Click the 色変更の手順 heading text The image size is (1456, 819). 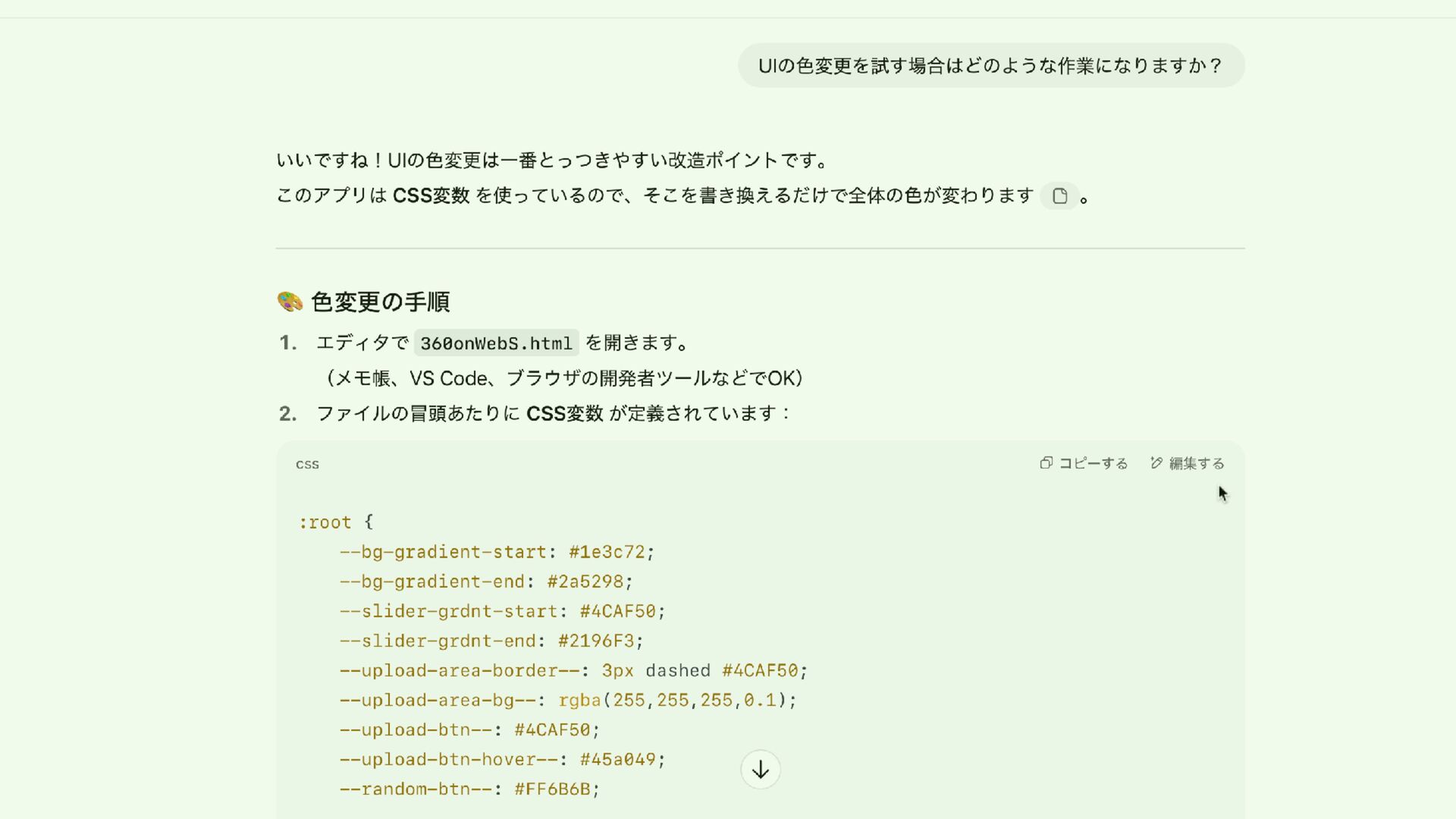click(x=380, y=302)
